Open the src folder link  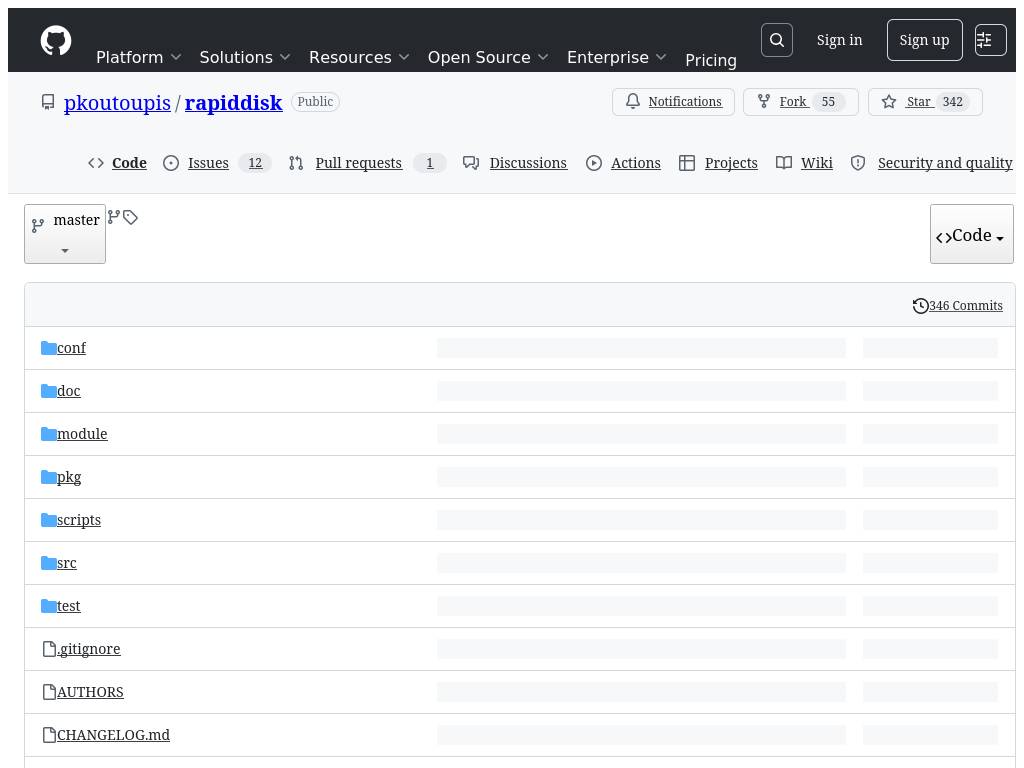click(67, 563)
